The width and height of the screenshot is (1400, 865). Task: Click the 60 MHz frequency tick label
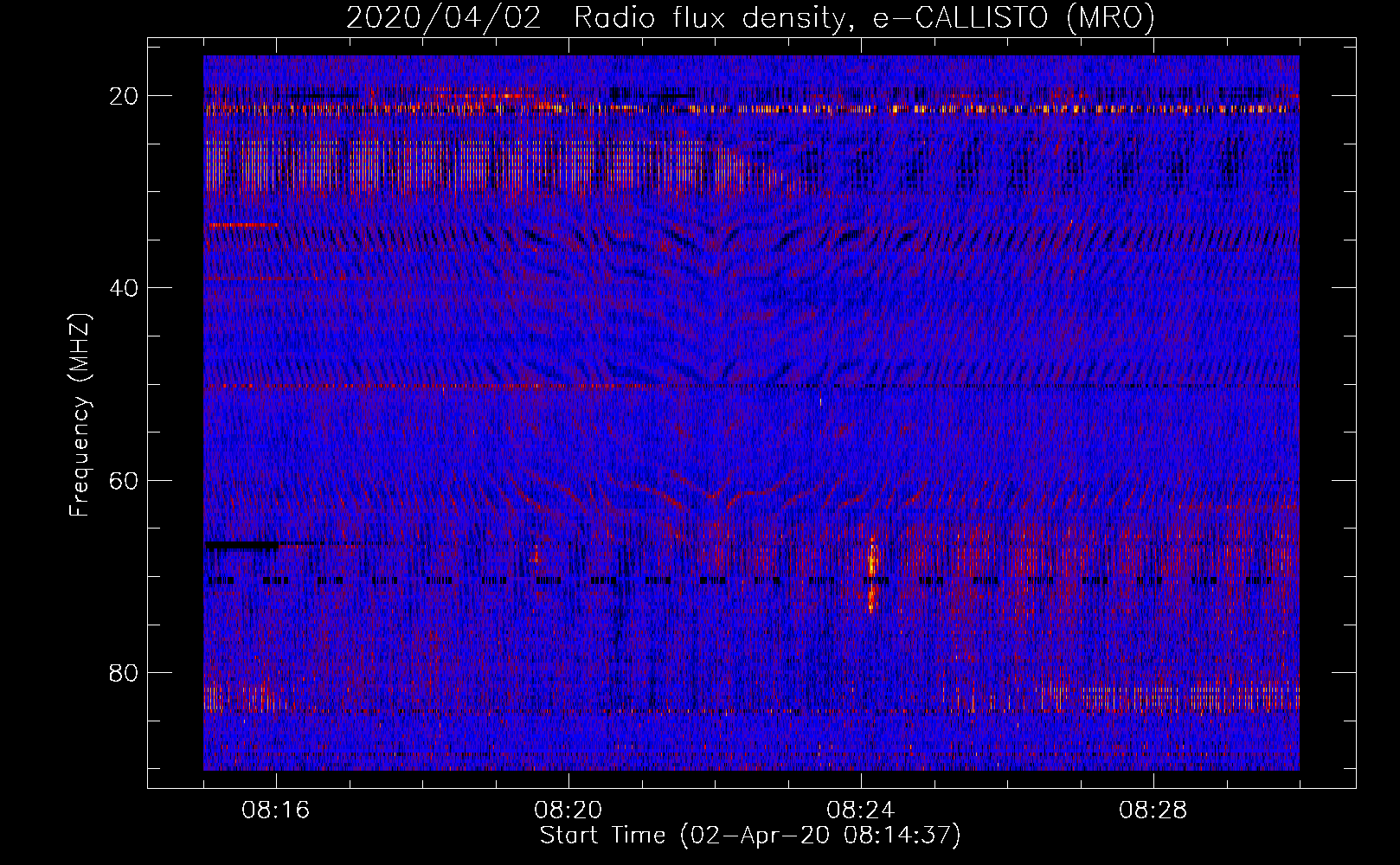[x=124, y=480]
